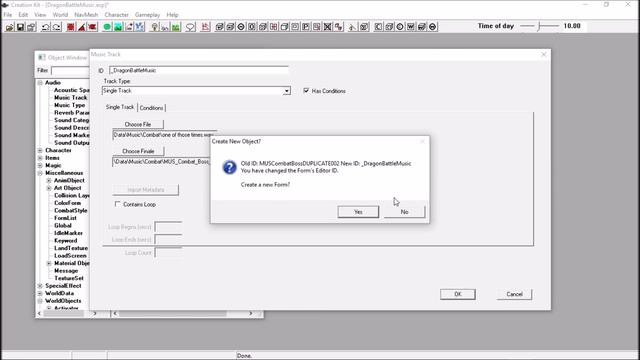The image size is (640, 360).
Task: Click the Time of day value 10.00
Action: (571, 26)
